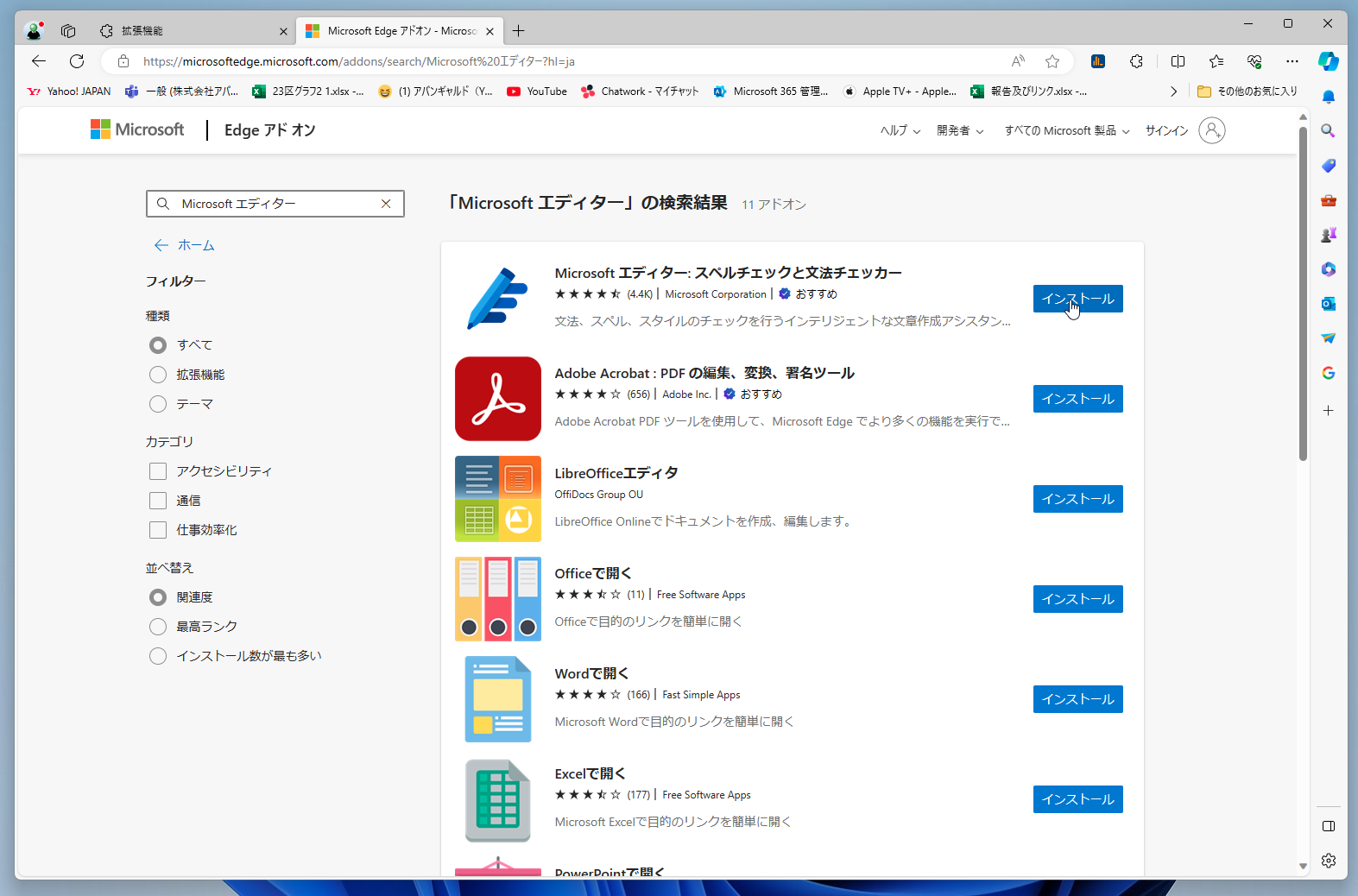
Task: Expand the 開発者 dropdown menu
Action: click(x=960, y=130)
